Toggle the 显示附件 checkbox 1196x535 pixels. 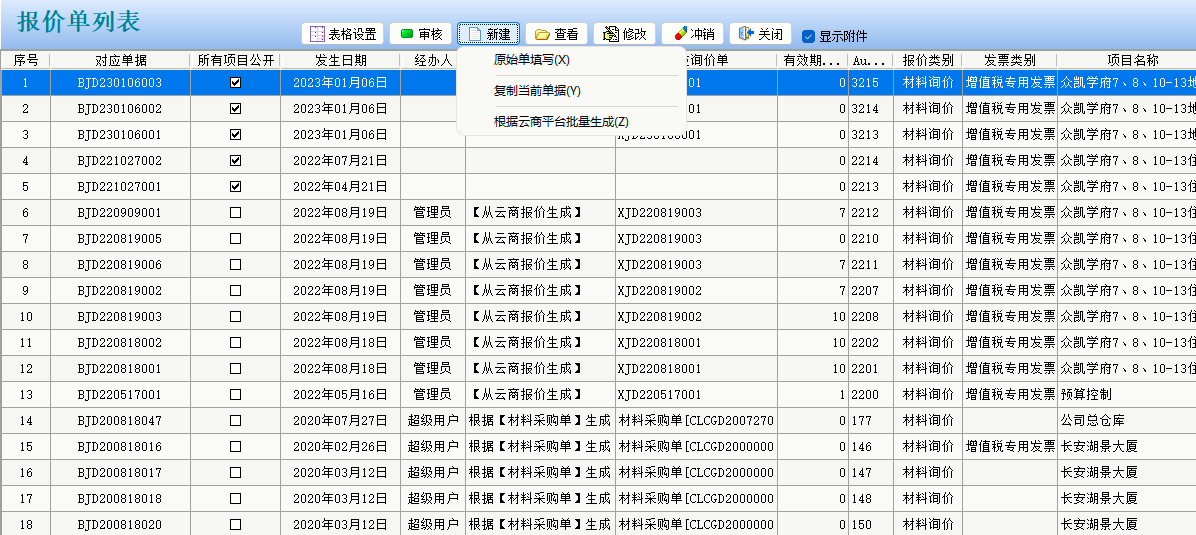[808, 36]
